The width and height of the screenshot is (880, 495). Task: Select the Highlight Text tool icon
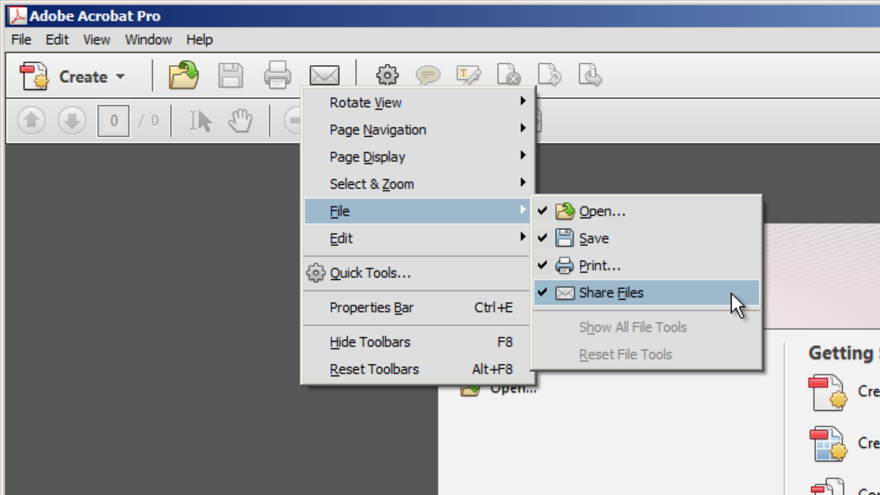tap(468, 75)
